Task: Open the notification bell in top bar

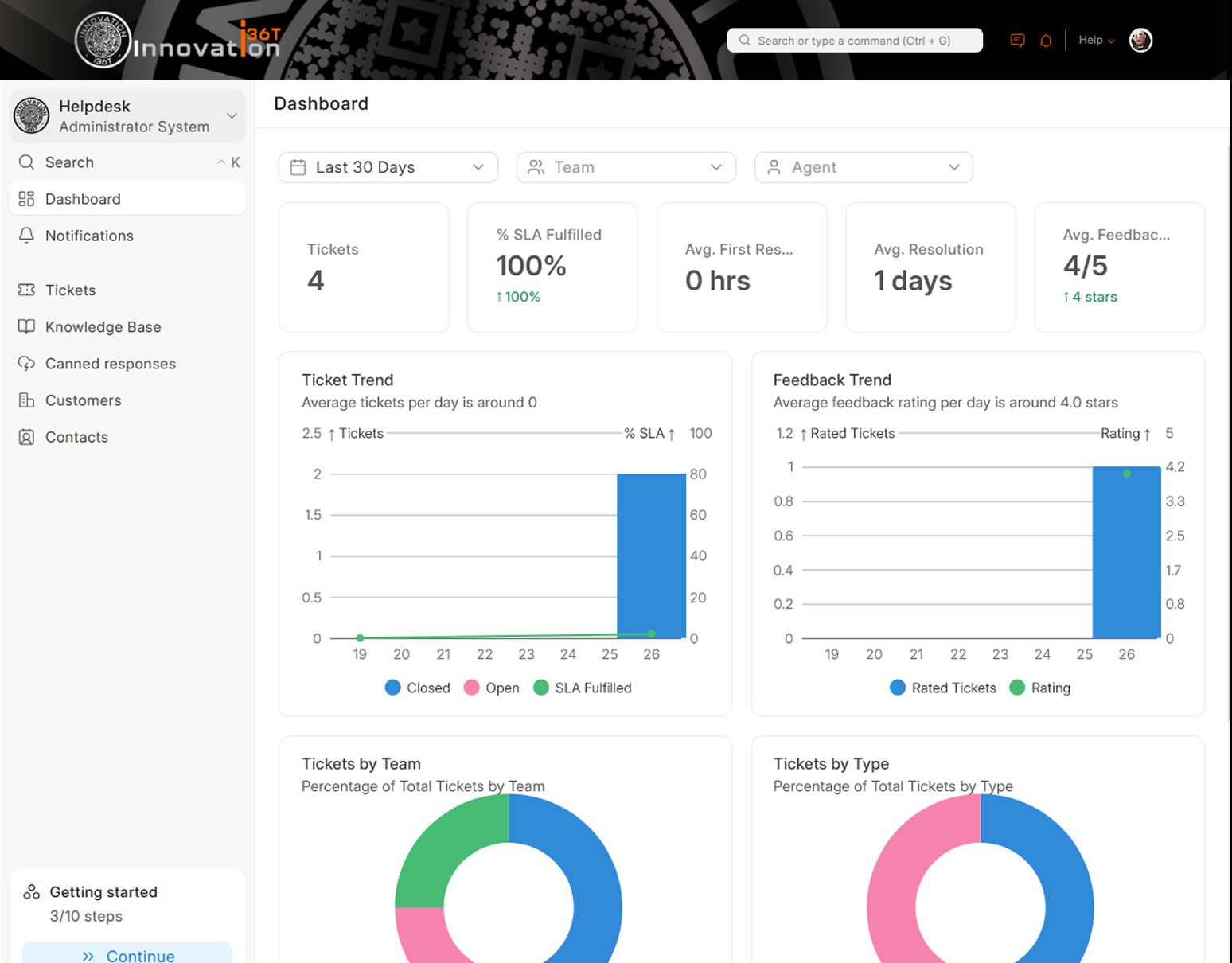Action: [1046, 41]
